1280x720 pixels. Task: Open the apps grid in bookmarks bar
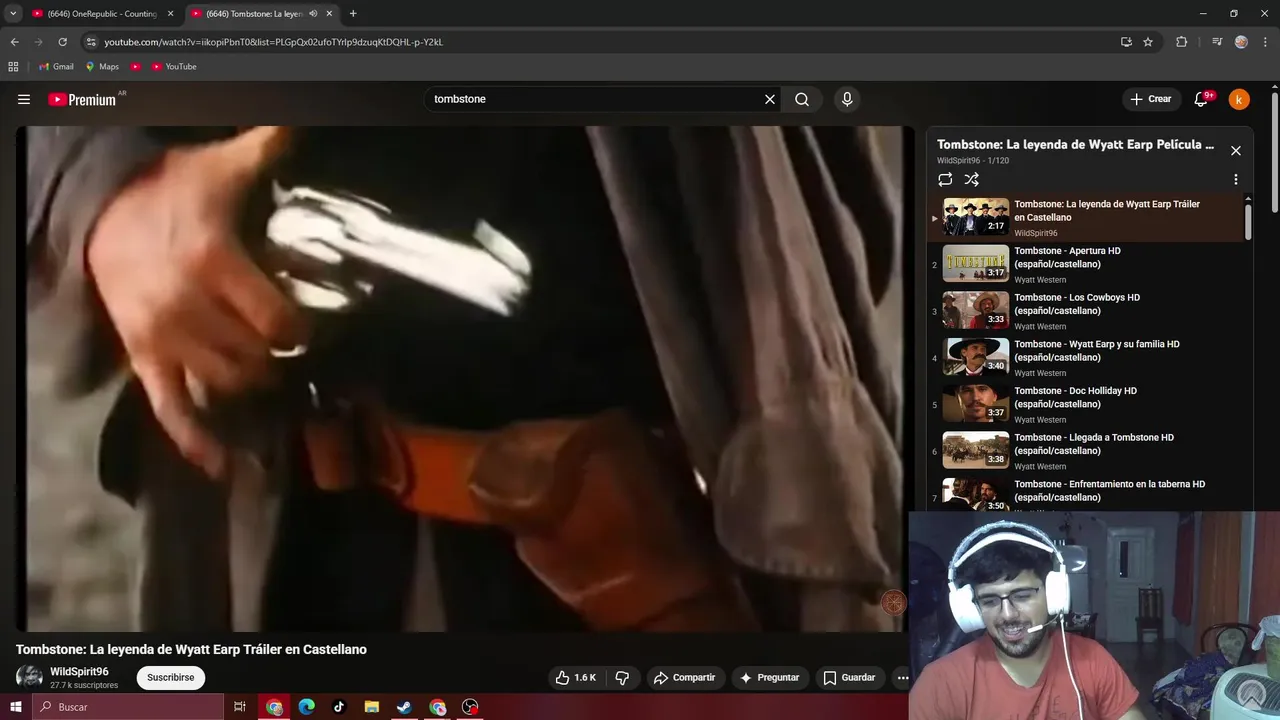[13, 67]
